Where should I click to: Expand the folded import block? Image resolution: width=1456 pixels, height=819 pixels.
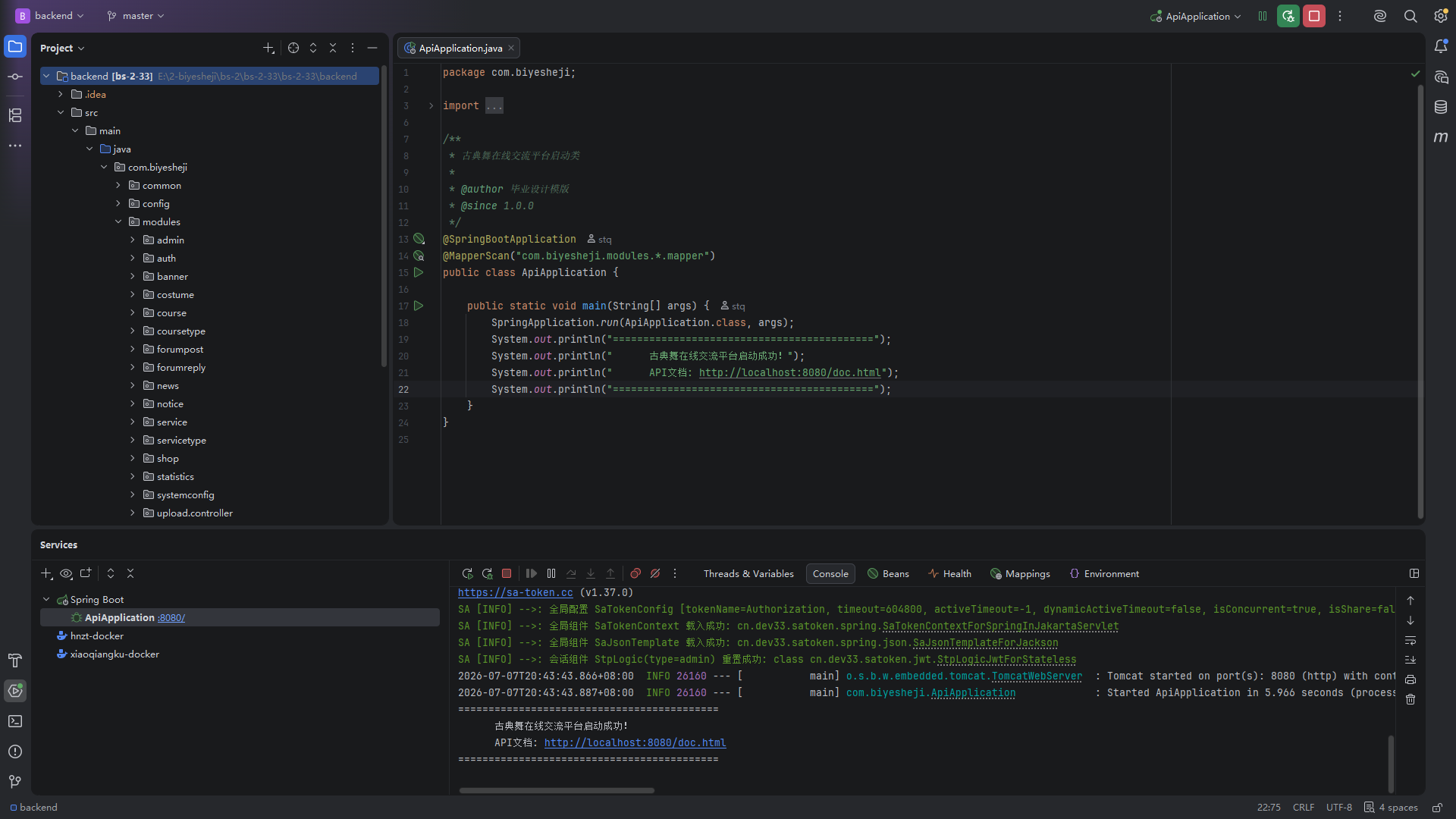(x=431, y=106)
